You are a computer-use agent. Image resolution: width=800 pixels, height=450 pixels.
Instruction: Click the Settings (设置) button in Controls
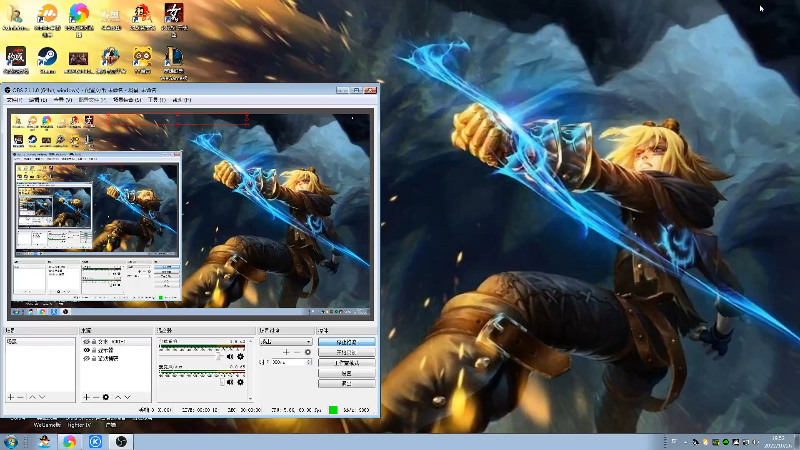coord(346,373)
